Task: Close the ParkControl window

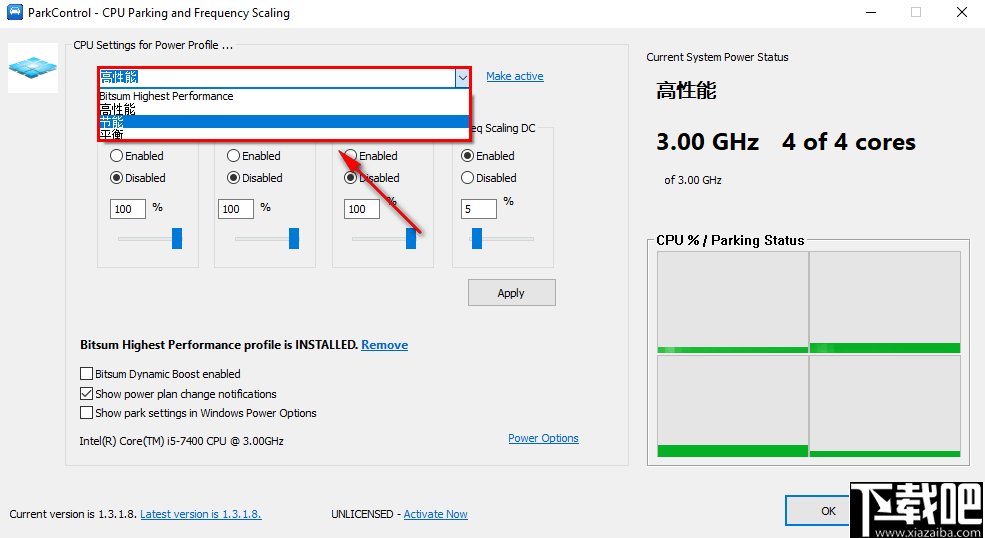Action: [x=962, y=13]
